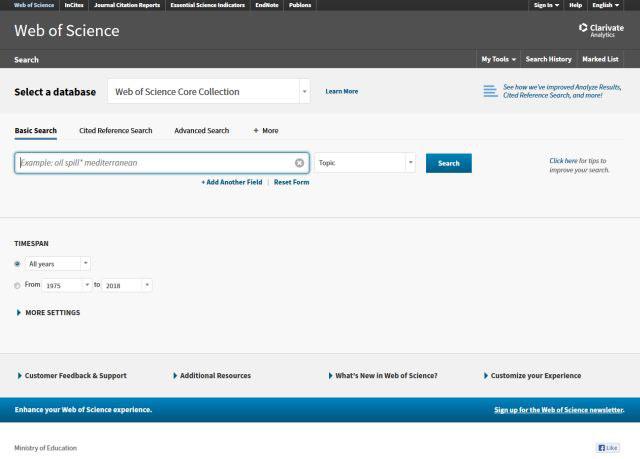The width and height of the screenshot is (640, 459).
Task: Expand MORE SETTINGS section
Action: [x=48, y=313]
